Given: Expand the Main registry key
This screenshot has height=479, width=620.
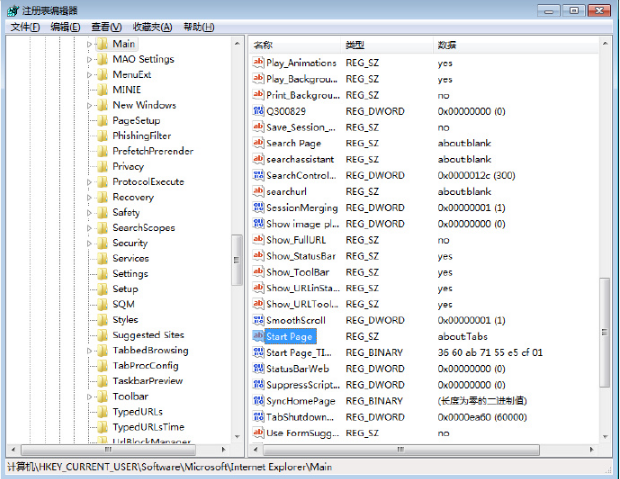Looking at the screenshot, I should click(x=89, y=44).
